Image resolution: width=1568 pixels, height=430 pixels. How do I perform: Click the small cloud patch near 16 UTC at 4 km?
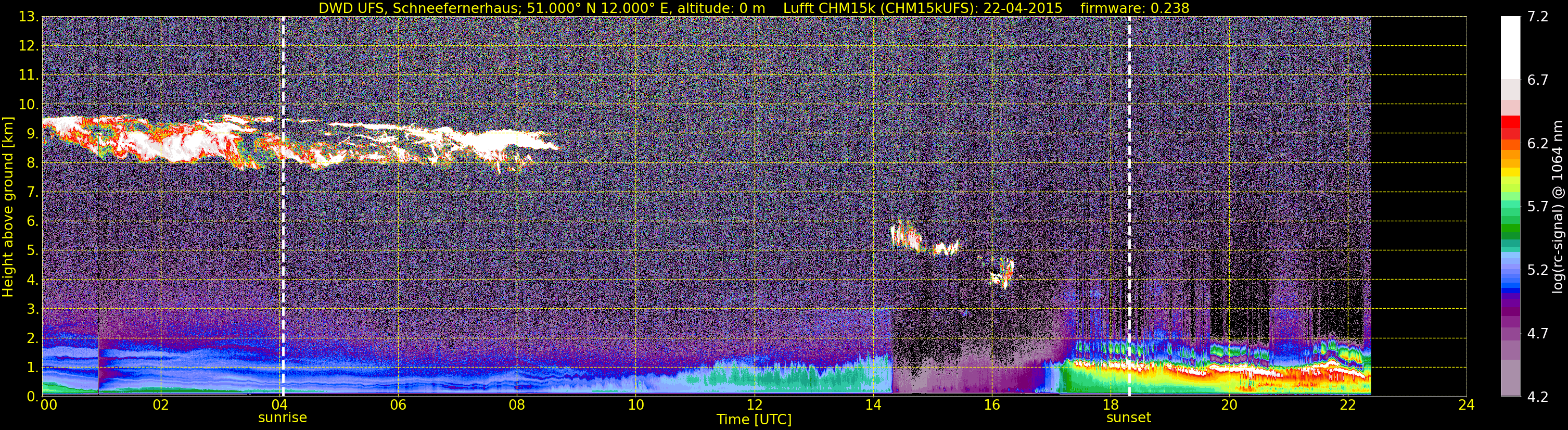(1001, 273)
